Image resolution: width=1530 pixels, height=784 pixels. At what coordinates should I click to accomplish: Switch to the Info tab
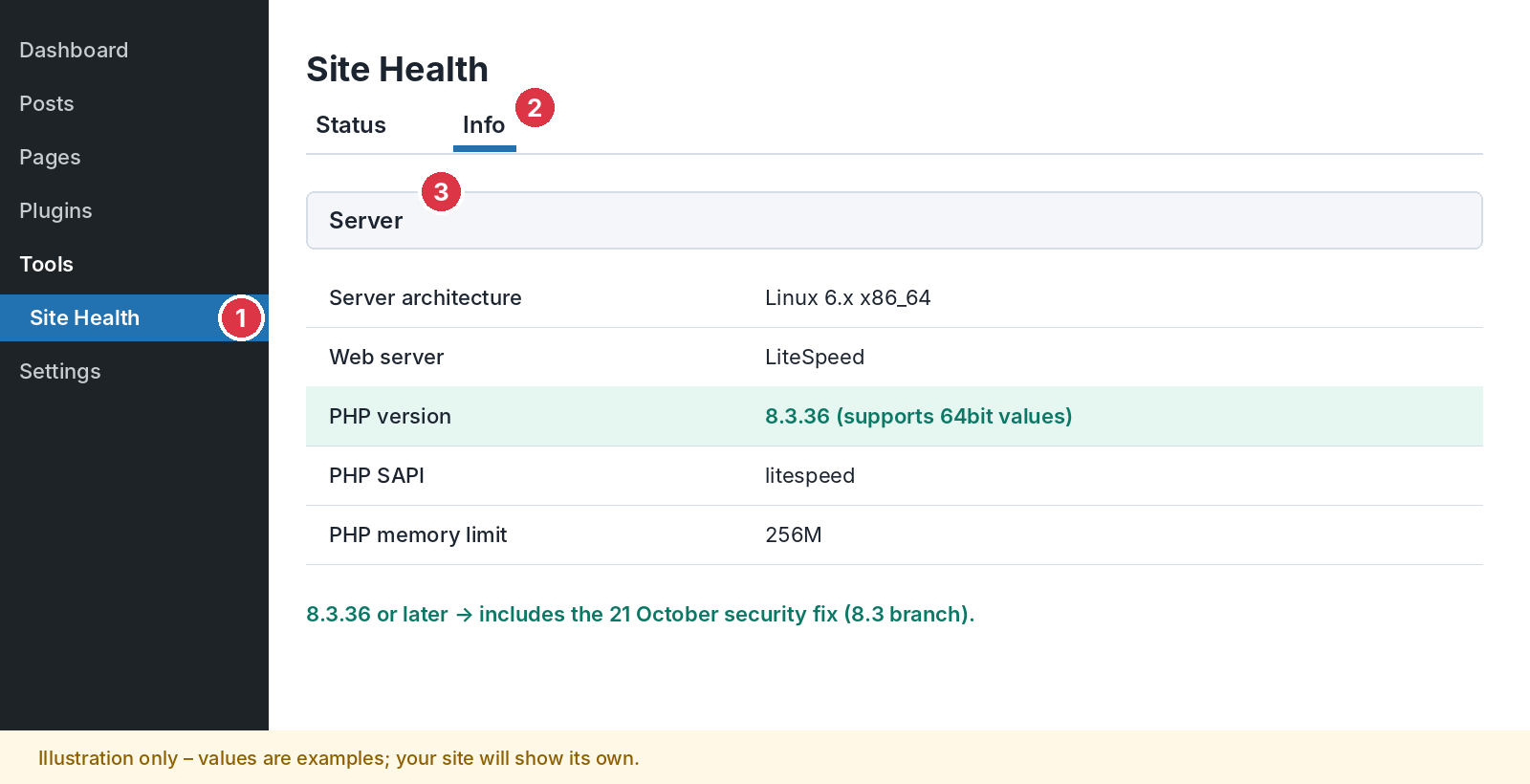click(x=484, y=125)
